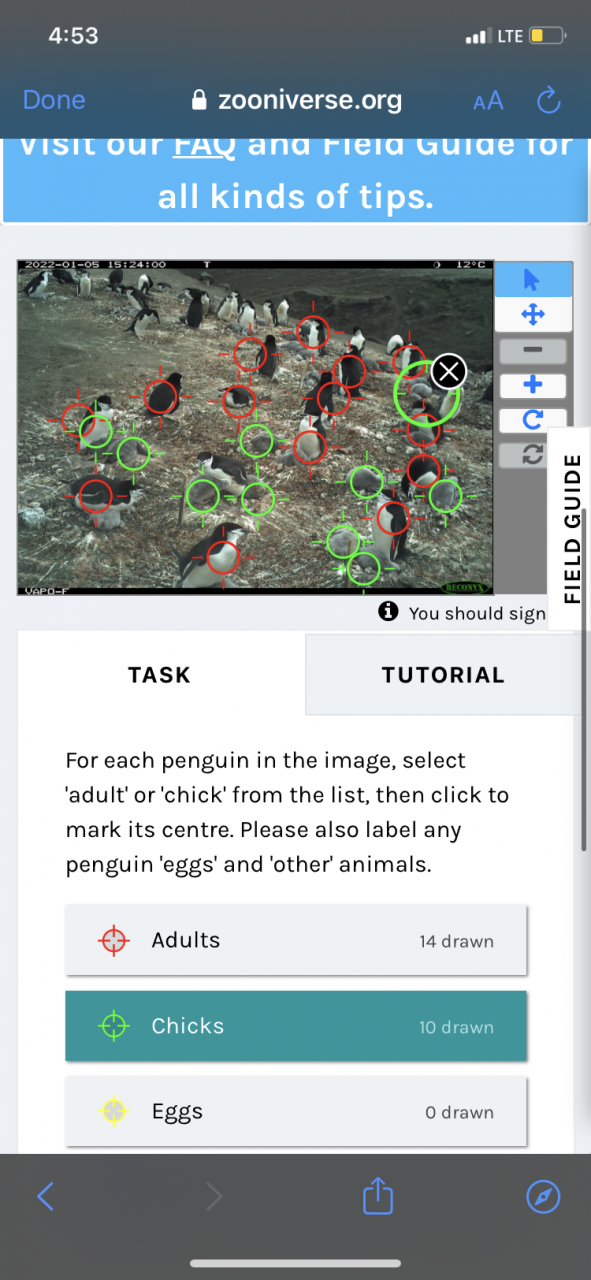Reset the image view
Screen dimensions: 591x1280
(x=532, y=455)
